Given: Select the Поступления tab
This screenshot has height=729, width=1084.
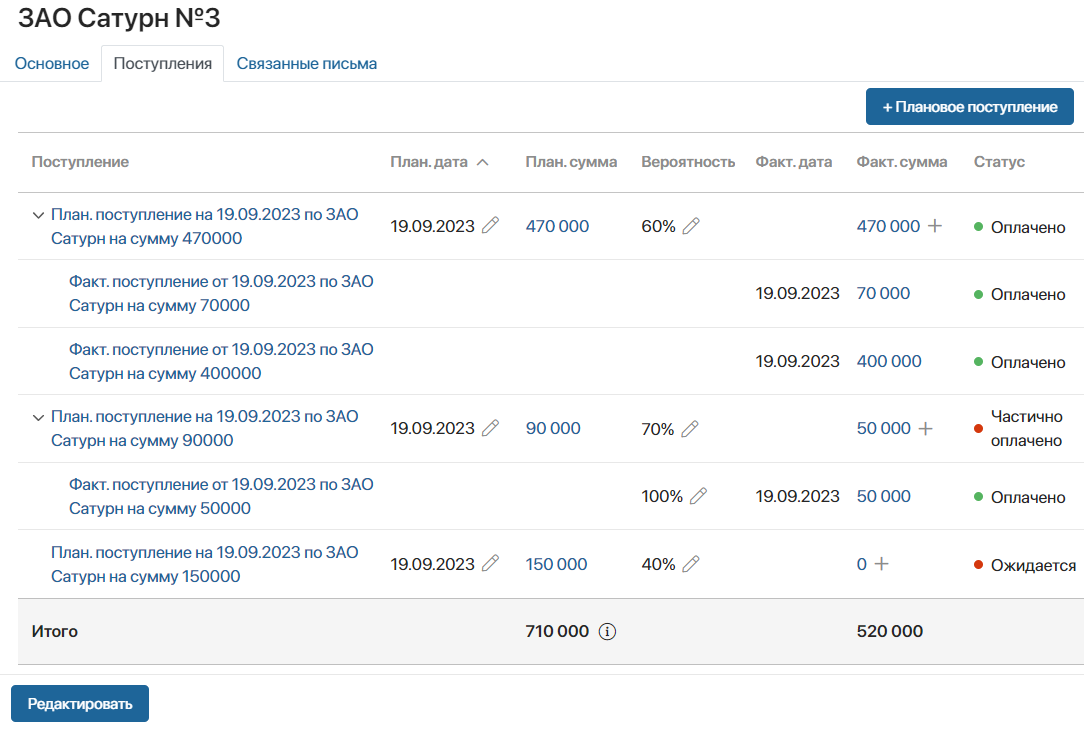Looking at the screenshot, I should [162, 64].
